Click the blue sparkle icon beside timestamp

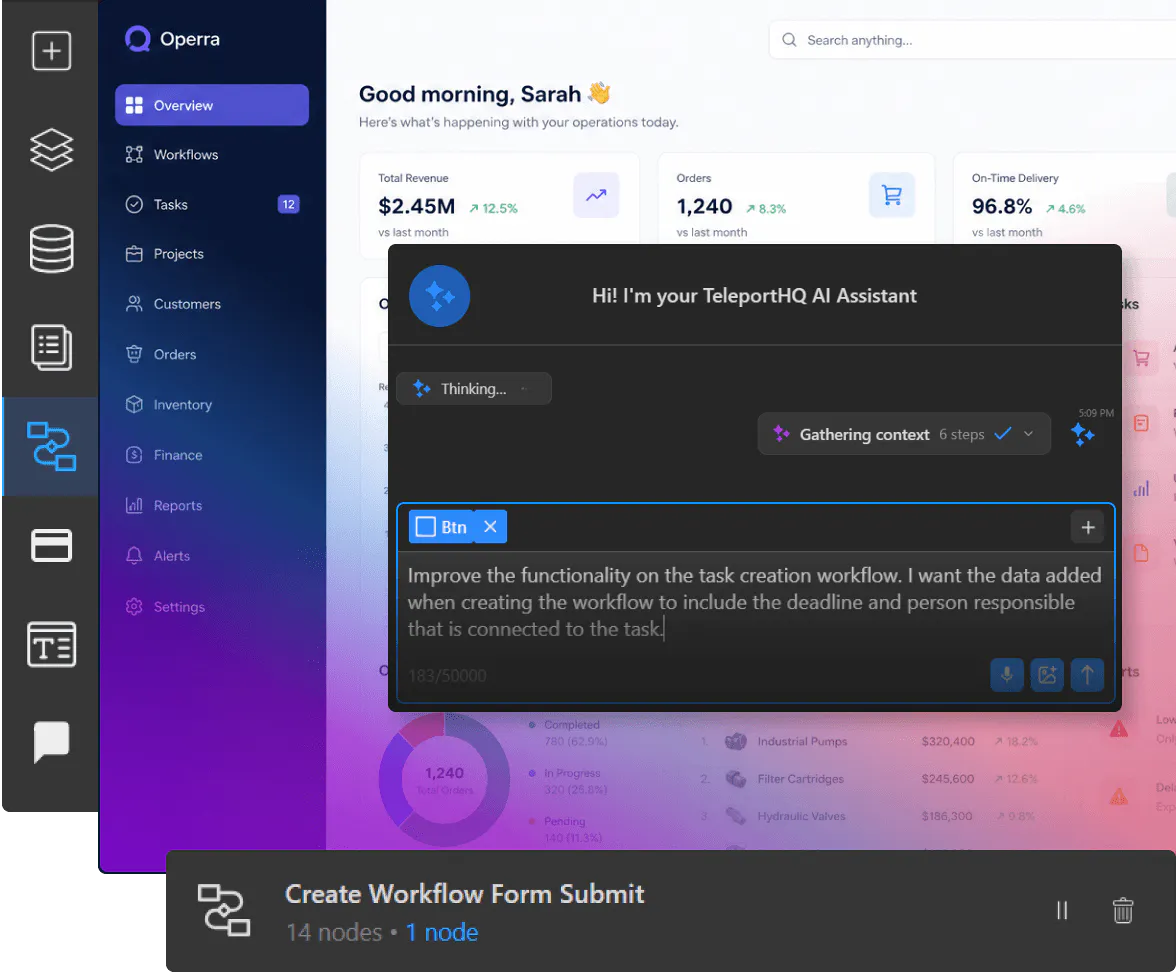(1082, 434)
